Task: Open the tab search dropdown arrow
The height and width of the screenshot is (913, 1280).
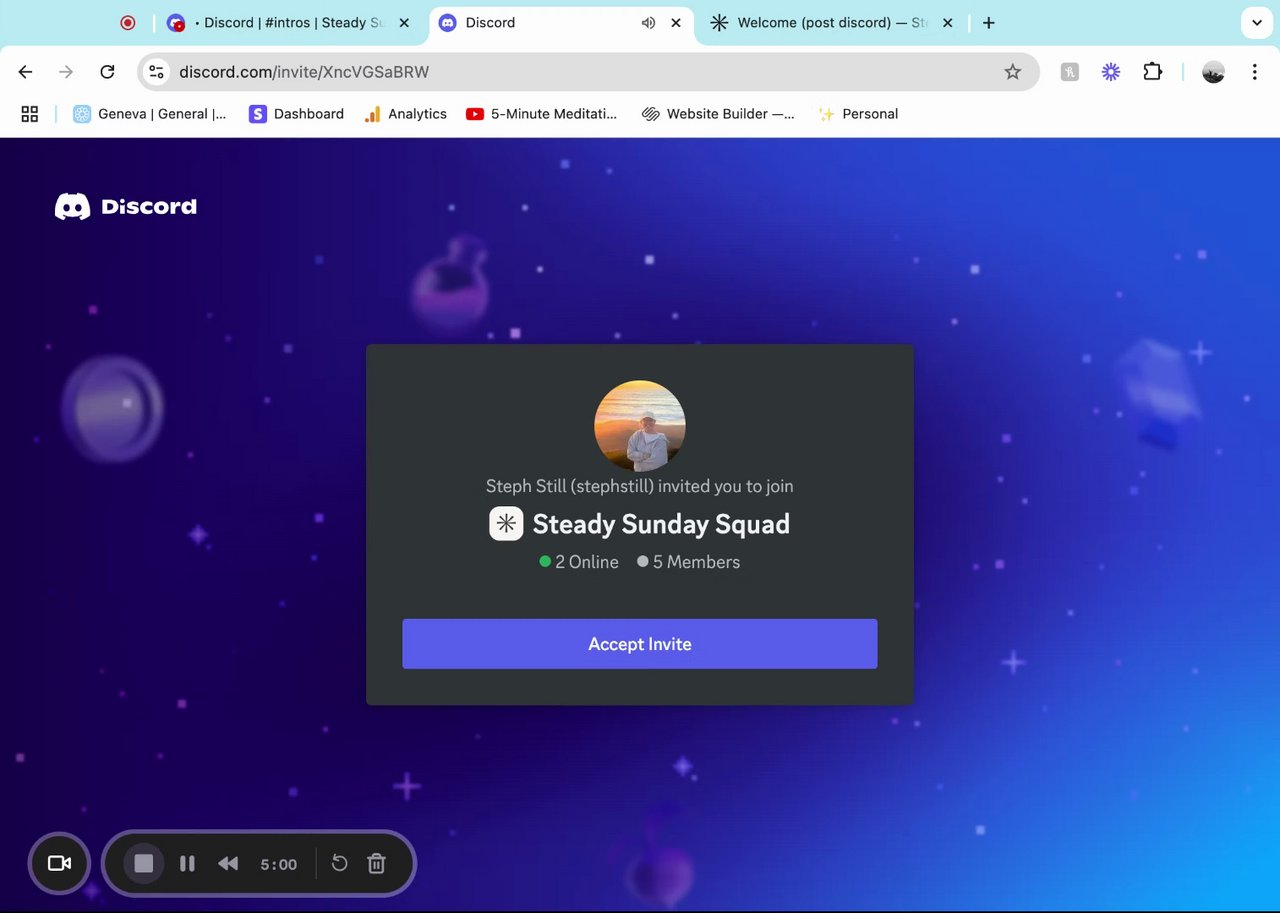Action: [x=1257, y=22]
